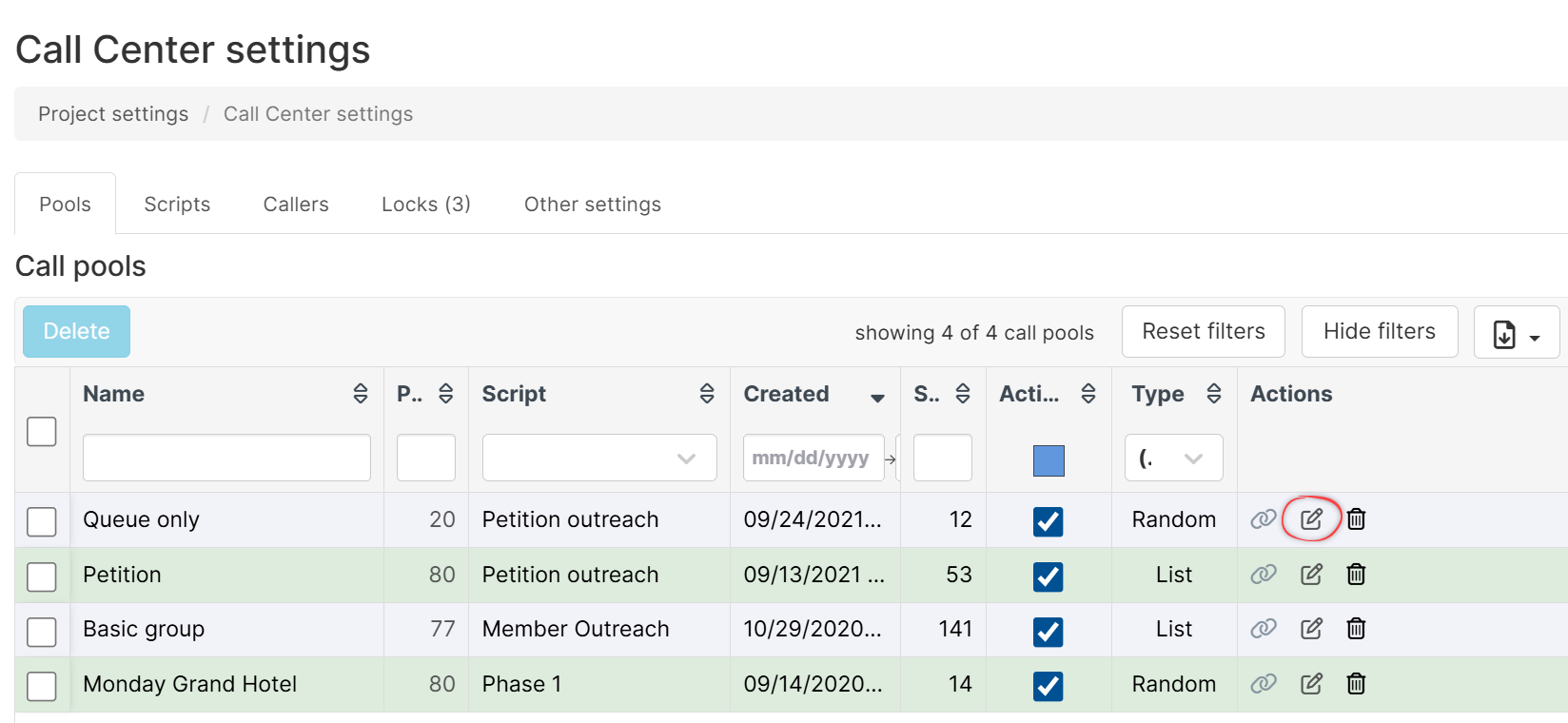Edit the Queue only pool
This screenshot has width=1568, height=723.
(1311, 519)
